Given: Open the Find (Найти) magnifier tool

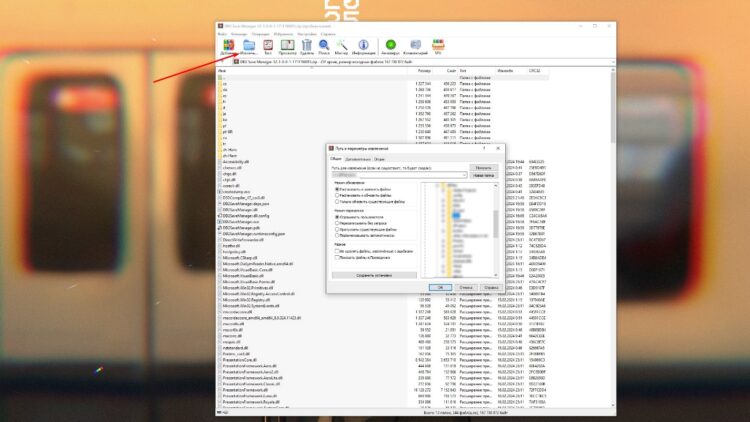Looking at the screenshot, I should [x=324, y=46].
